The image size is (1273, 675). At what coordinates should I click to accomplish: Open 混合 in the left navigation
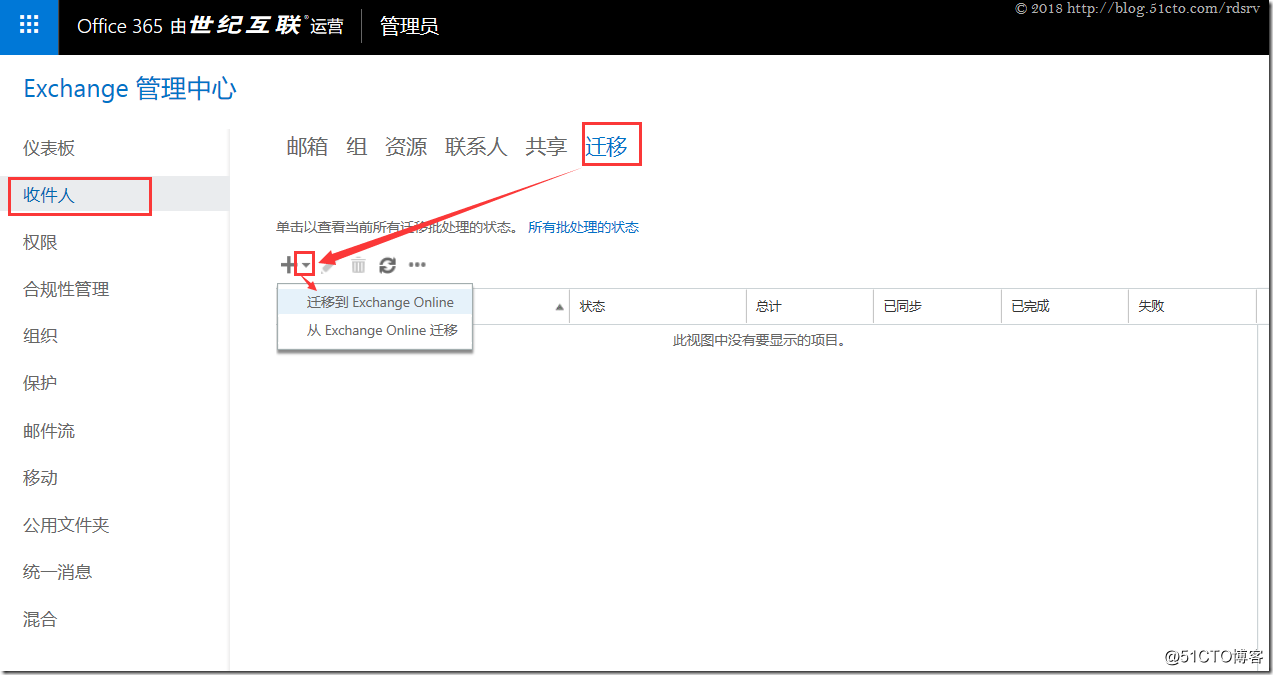coord(40,619)
